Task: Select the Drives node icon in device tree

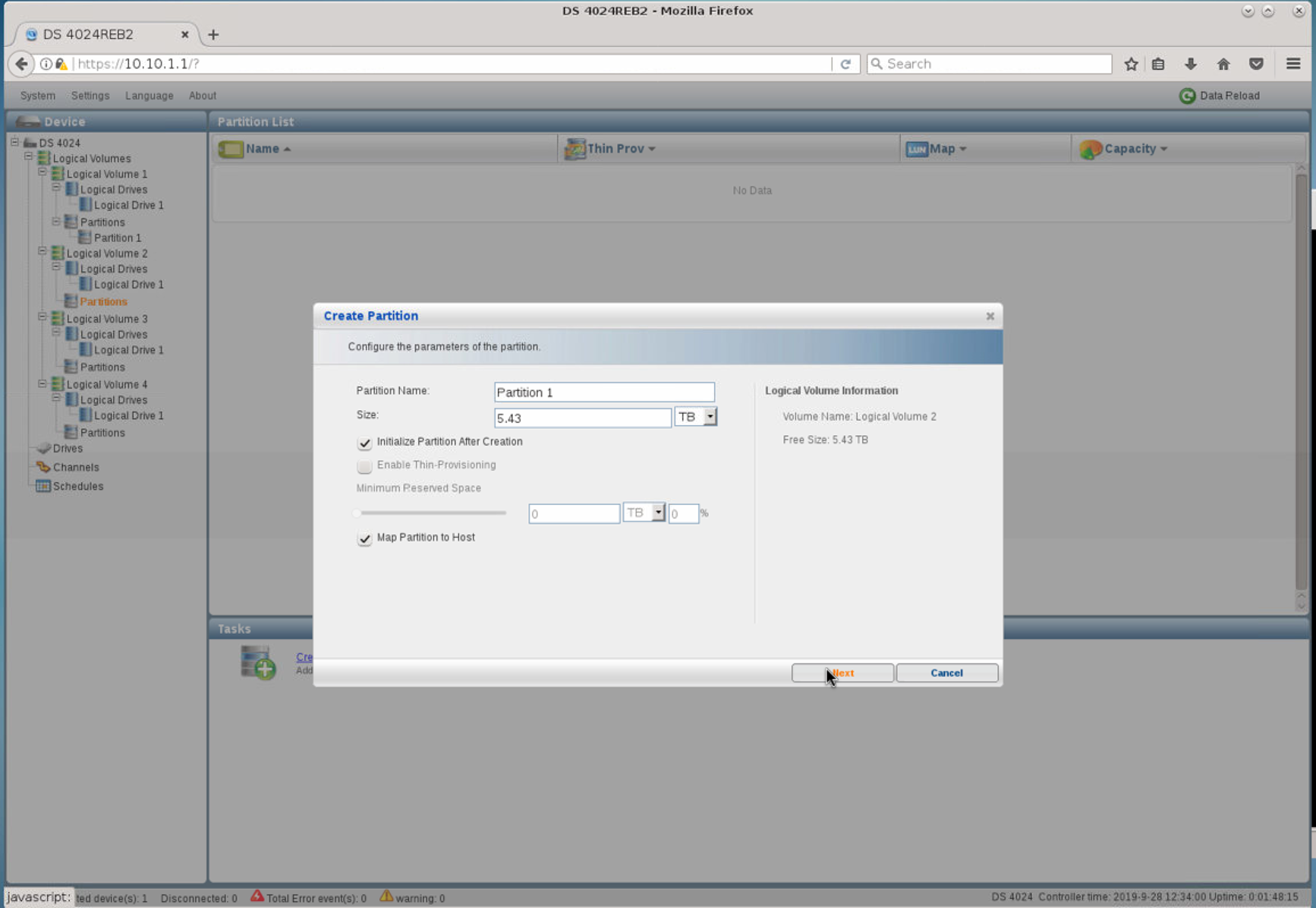Action: coord(43,448)
